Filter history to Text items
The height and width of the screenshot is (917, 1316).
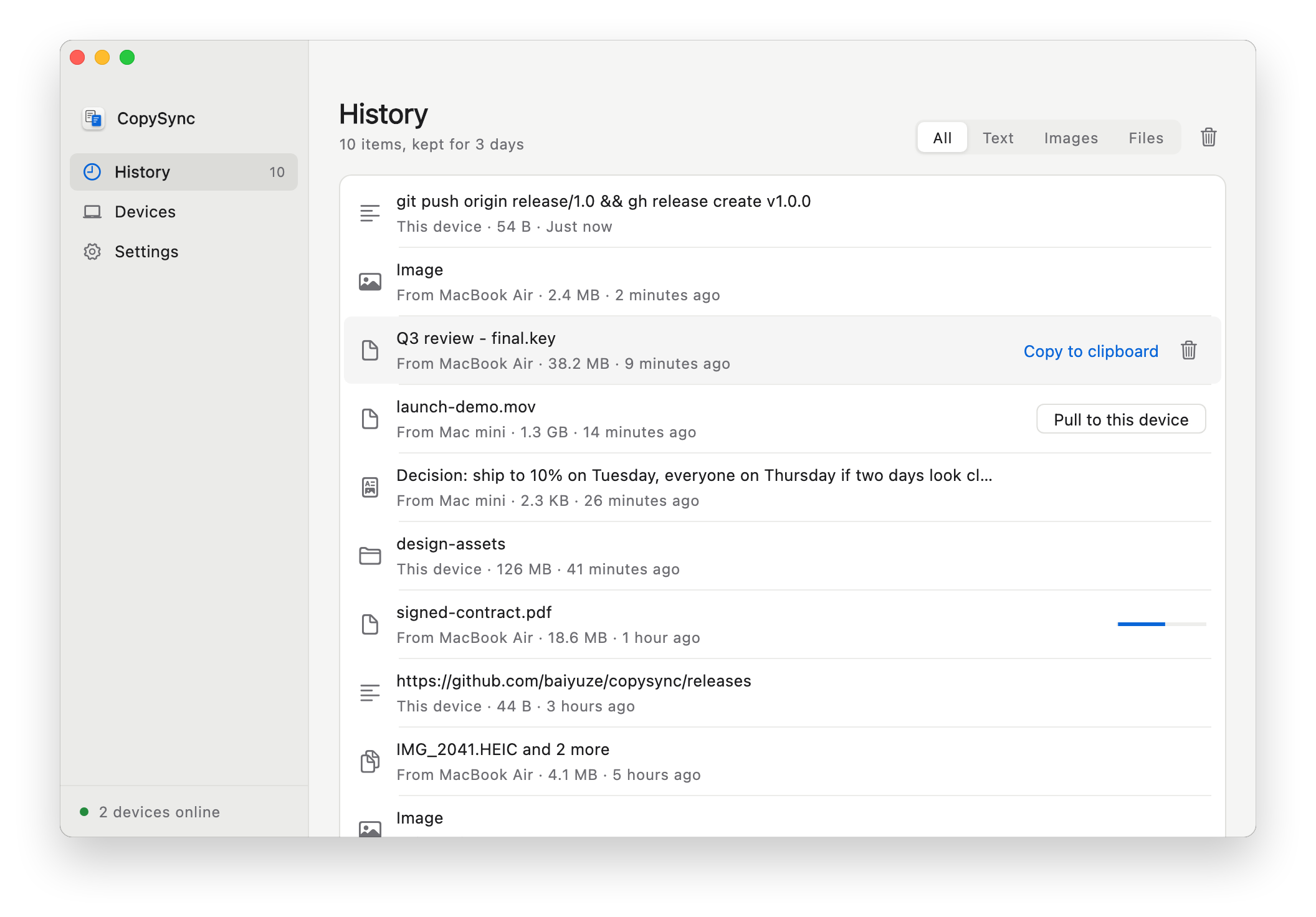coord(998,138)
